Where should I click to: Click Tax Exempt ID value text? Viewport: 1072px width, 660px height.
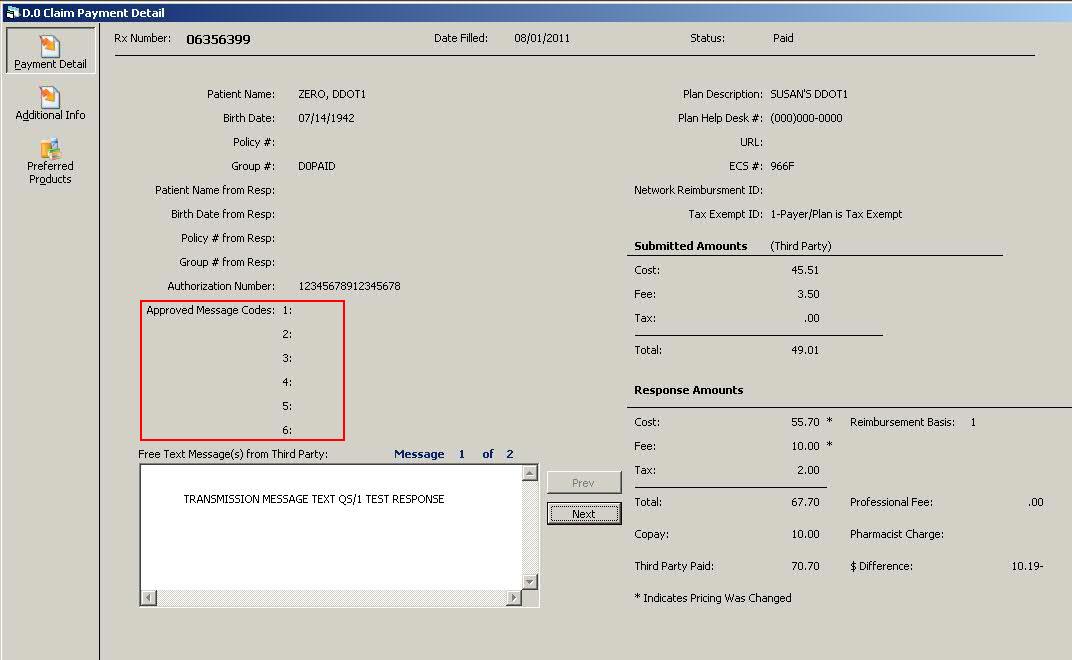(836, 214)
